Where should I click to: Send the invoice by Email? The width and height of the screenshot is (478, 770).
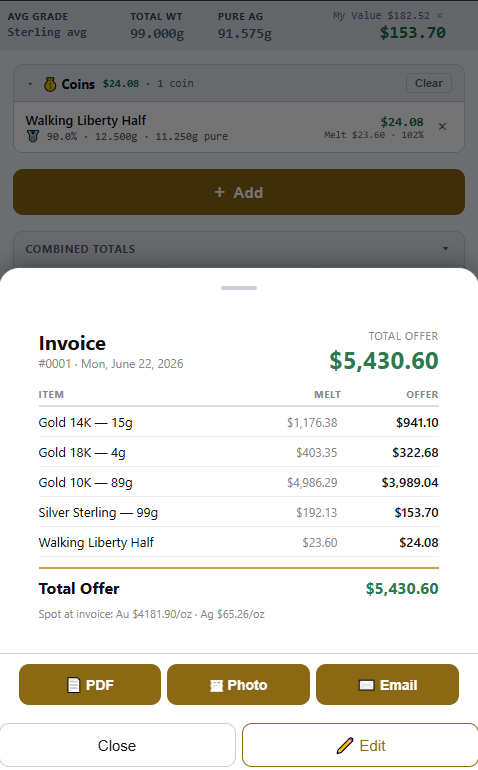[x=387, y=685]
